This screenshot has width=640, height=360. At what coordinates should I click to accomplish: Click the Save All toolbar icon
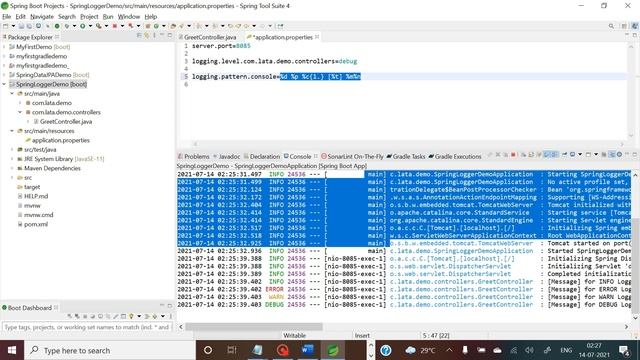click(29, 26)
